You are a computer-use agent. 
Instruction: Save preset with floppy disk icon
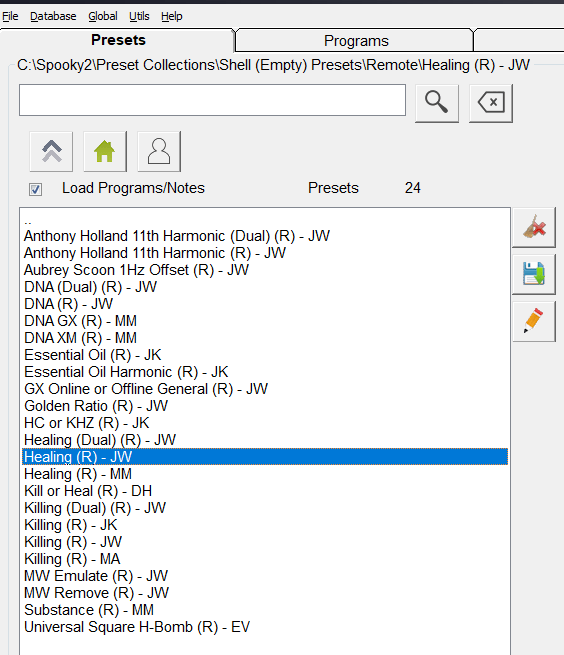[x=534, y=274]
